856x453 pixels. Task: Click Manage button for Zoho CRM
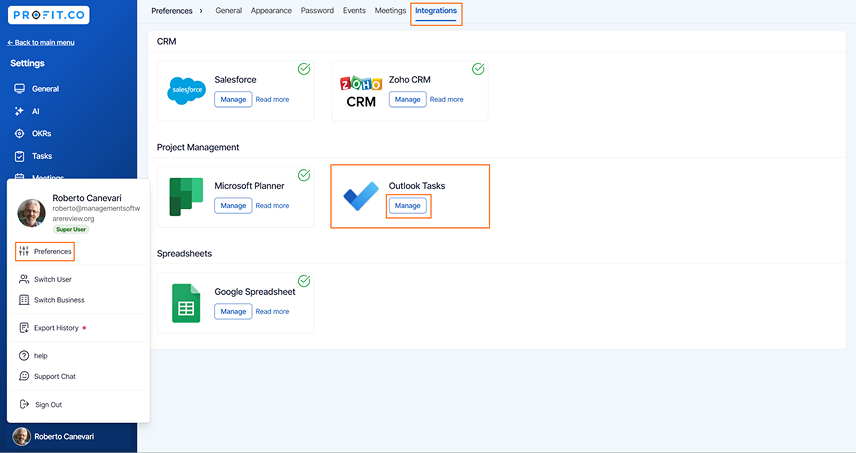click(407, 99)
